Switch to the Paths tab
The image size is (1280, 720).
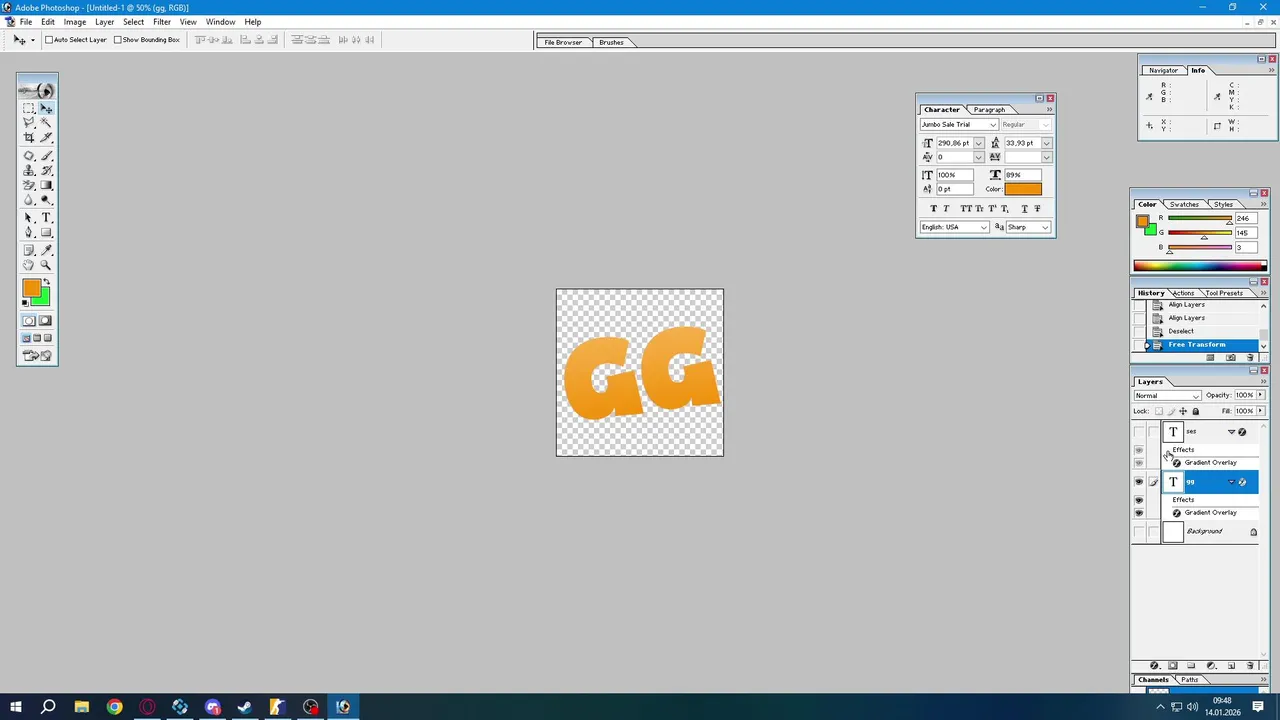1189,680
